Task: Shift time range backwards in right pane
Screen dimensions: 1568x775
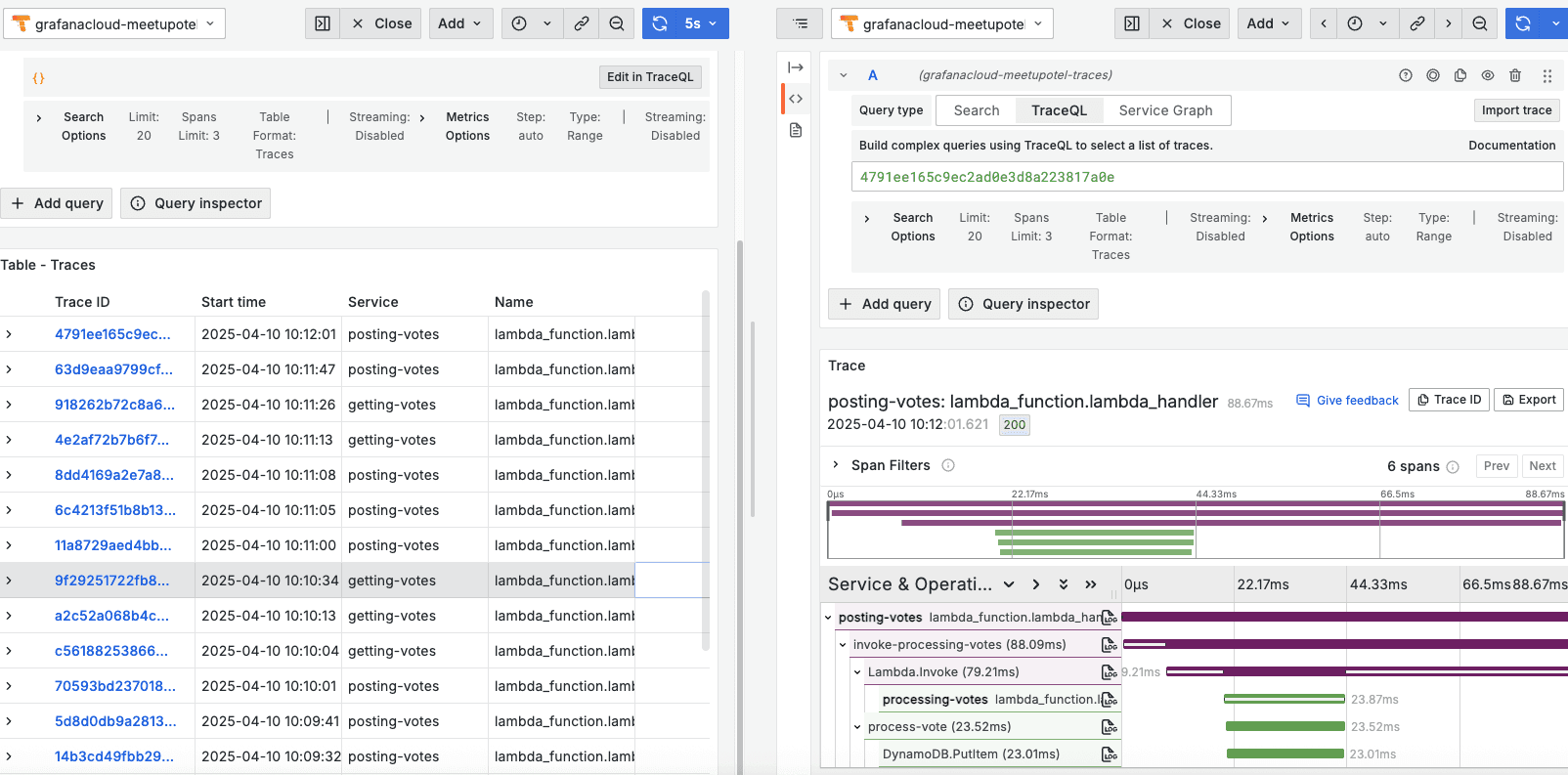Action: (1324, 23)
